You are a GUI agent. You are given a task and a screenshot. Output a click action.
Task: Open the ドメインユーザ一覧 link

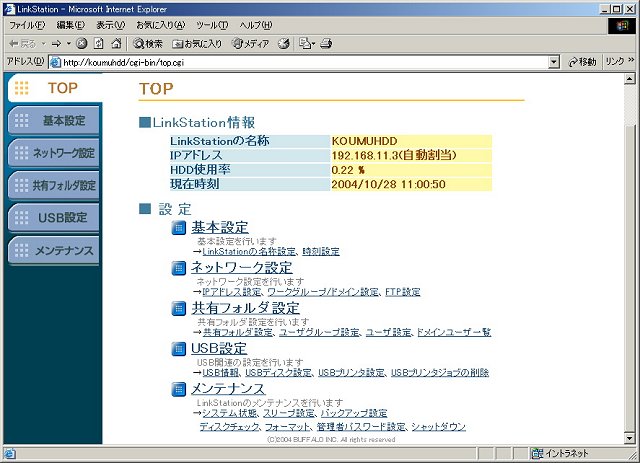click(x=454, y=332)
